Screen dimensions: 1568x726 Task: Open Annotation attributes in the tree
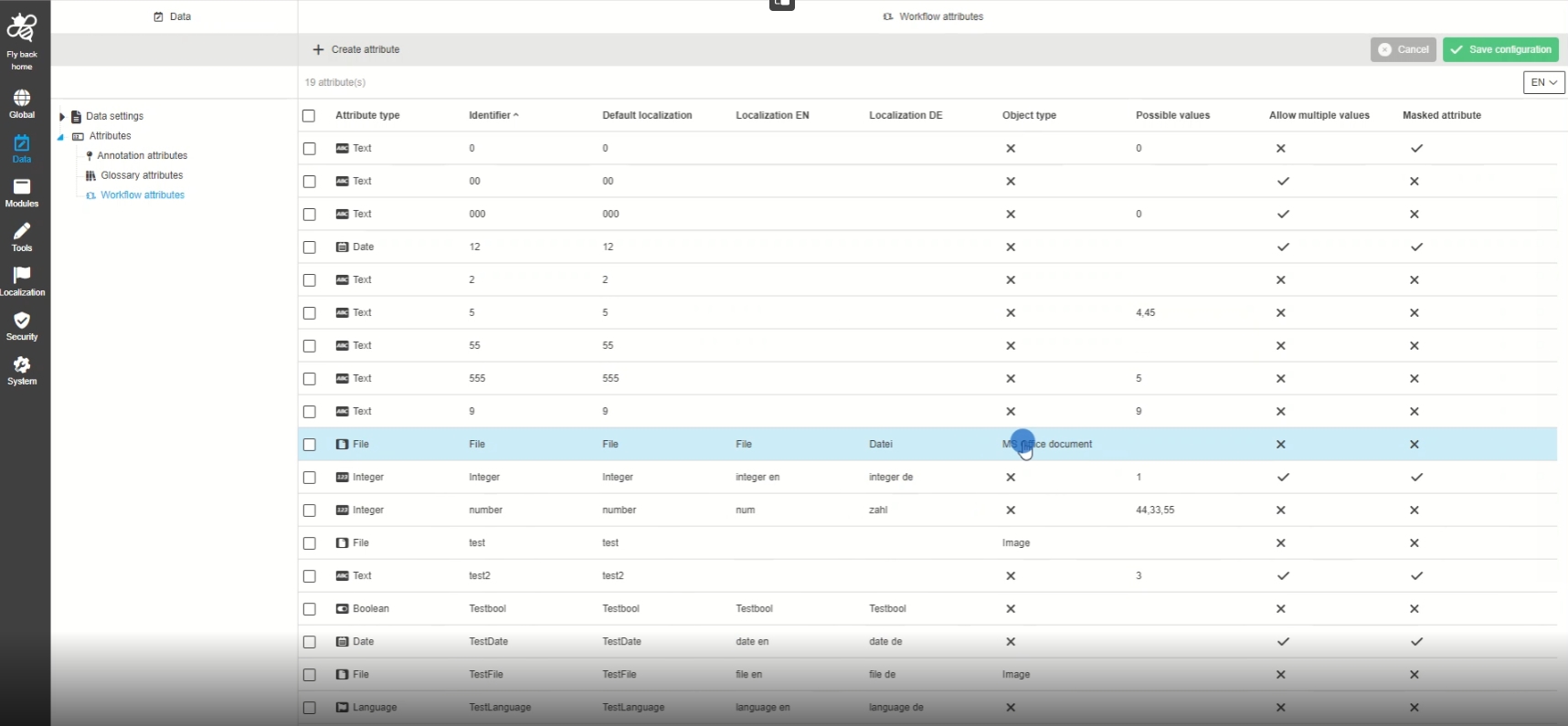(x=143, y=155)
